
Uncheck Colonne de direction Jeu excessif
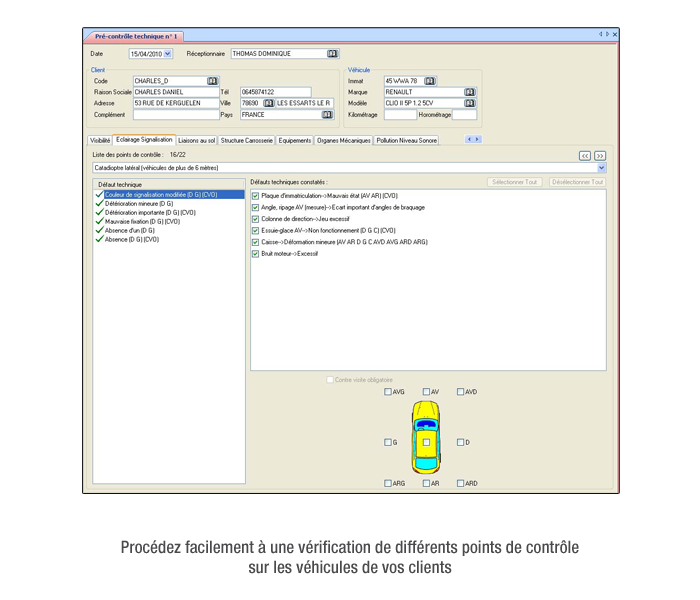point(256,219)
